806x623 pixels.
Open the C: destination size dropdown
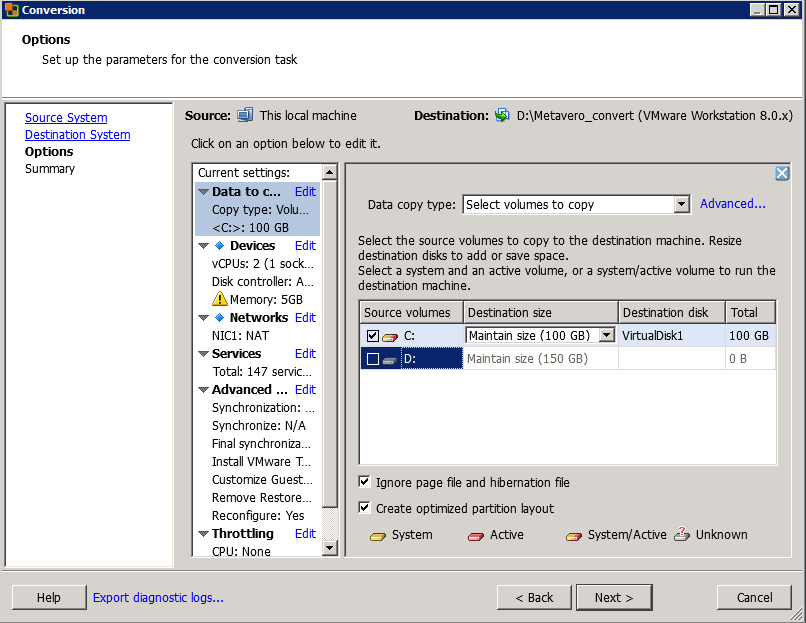pyautogui.click(x=607, y=335)
